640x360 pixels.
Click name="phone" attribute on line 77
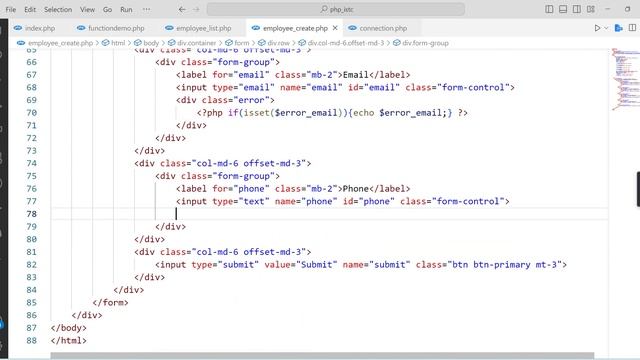[306, 201]
